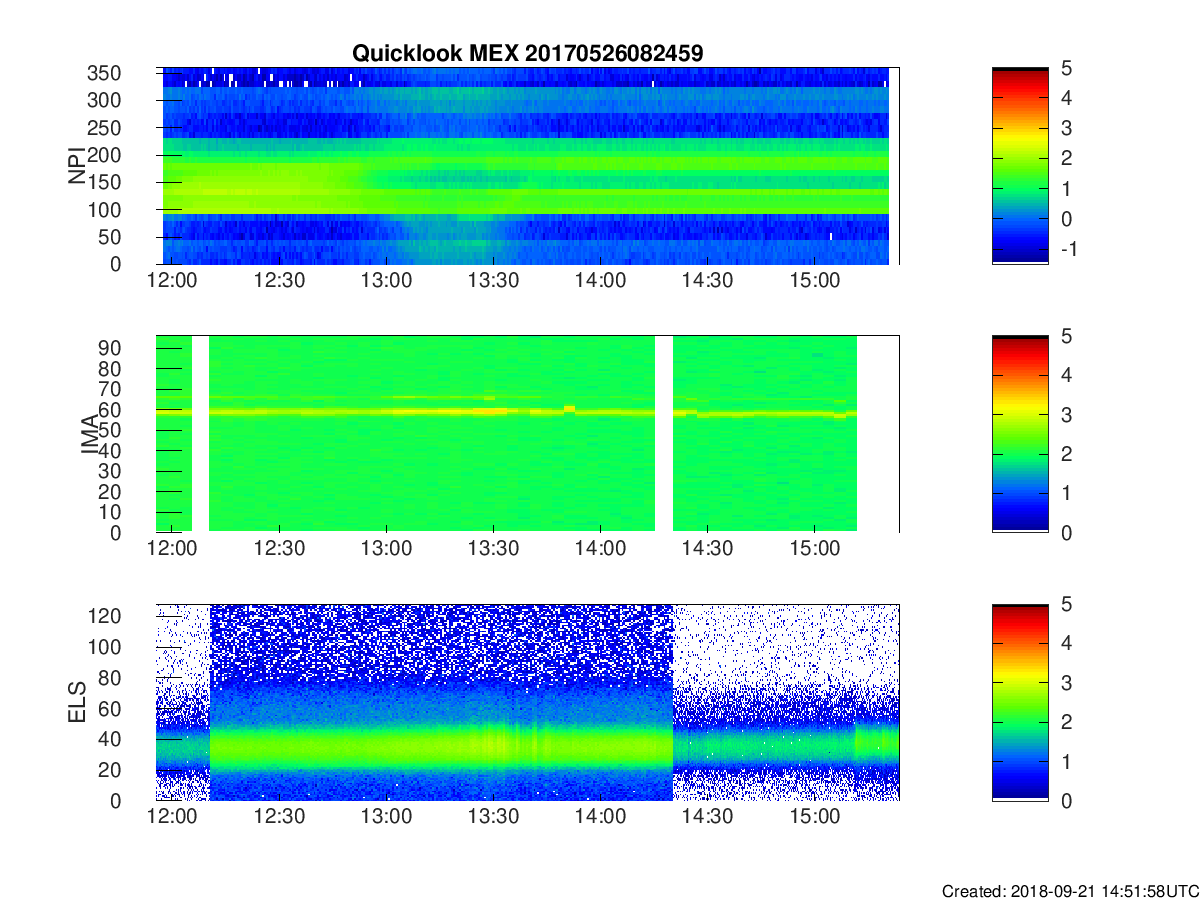Viewport: 1200px width, 900px height.
Task: Click the "13:30" time label under the ELS plot
Action: click(x=494, y=817)
